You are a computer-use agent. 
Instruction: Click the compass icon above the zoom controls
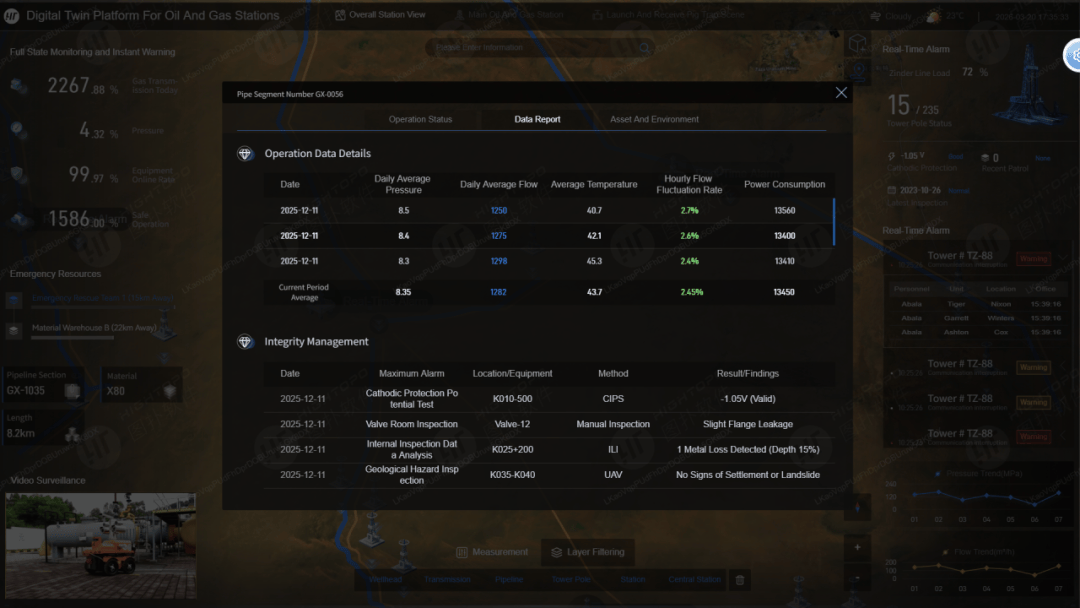coord(858,508)
